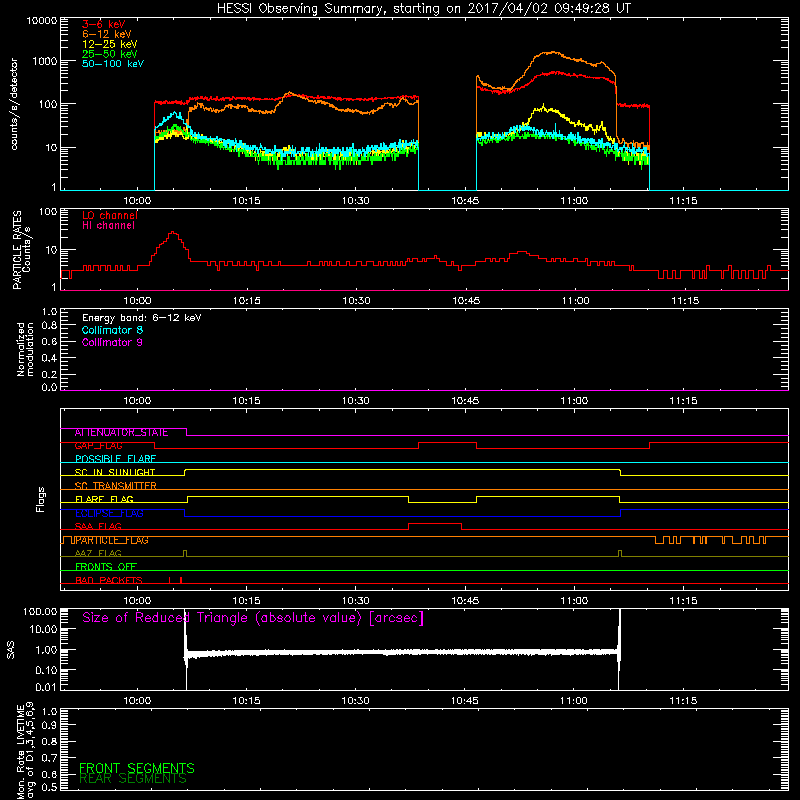The height and width of the screenshot is (800, 800).
Task: Click the SC_TRANSMITTER flag label
Action: tap(115, 486)
